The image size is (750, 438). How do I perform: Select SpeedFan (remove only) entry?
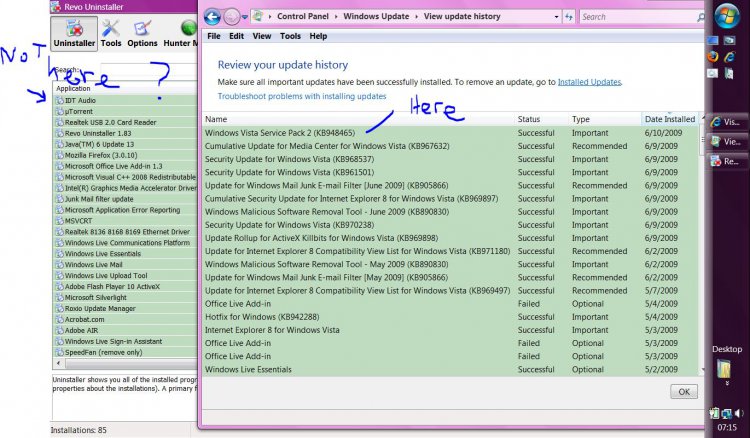[x=125, y=352]
